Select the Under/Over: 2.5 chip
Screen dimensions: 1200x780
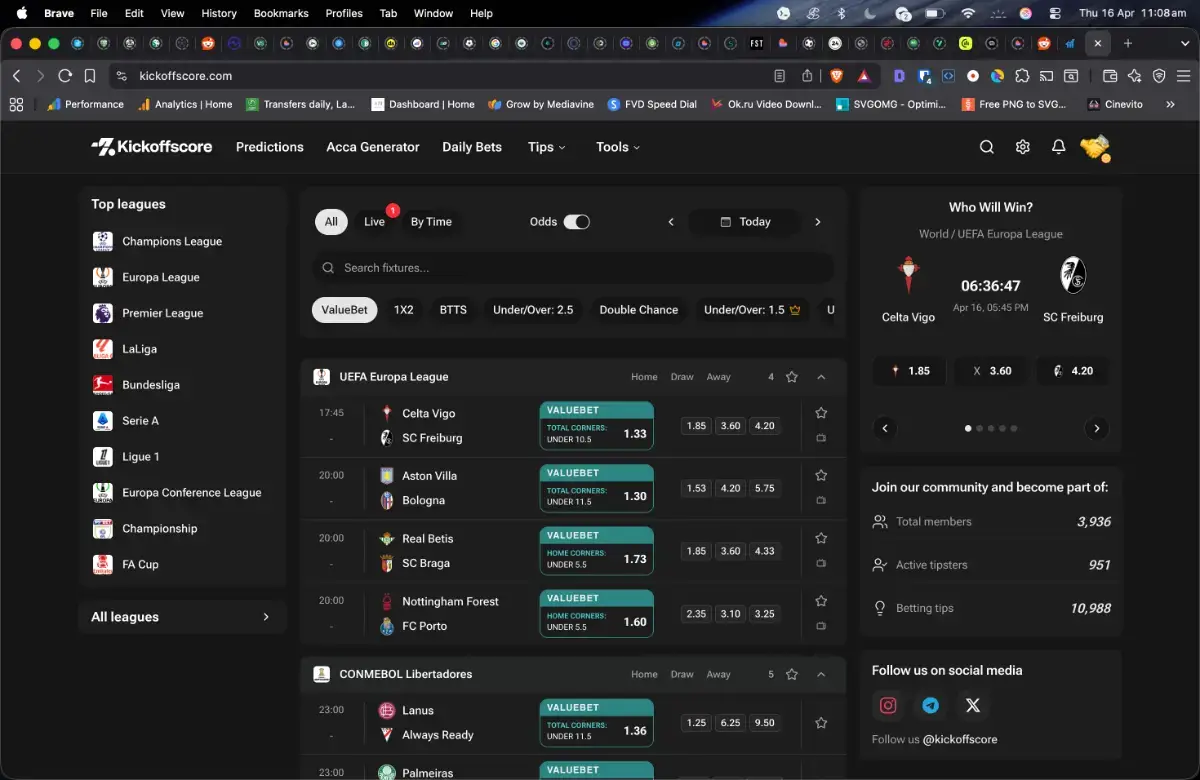(x=533, y=310)
